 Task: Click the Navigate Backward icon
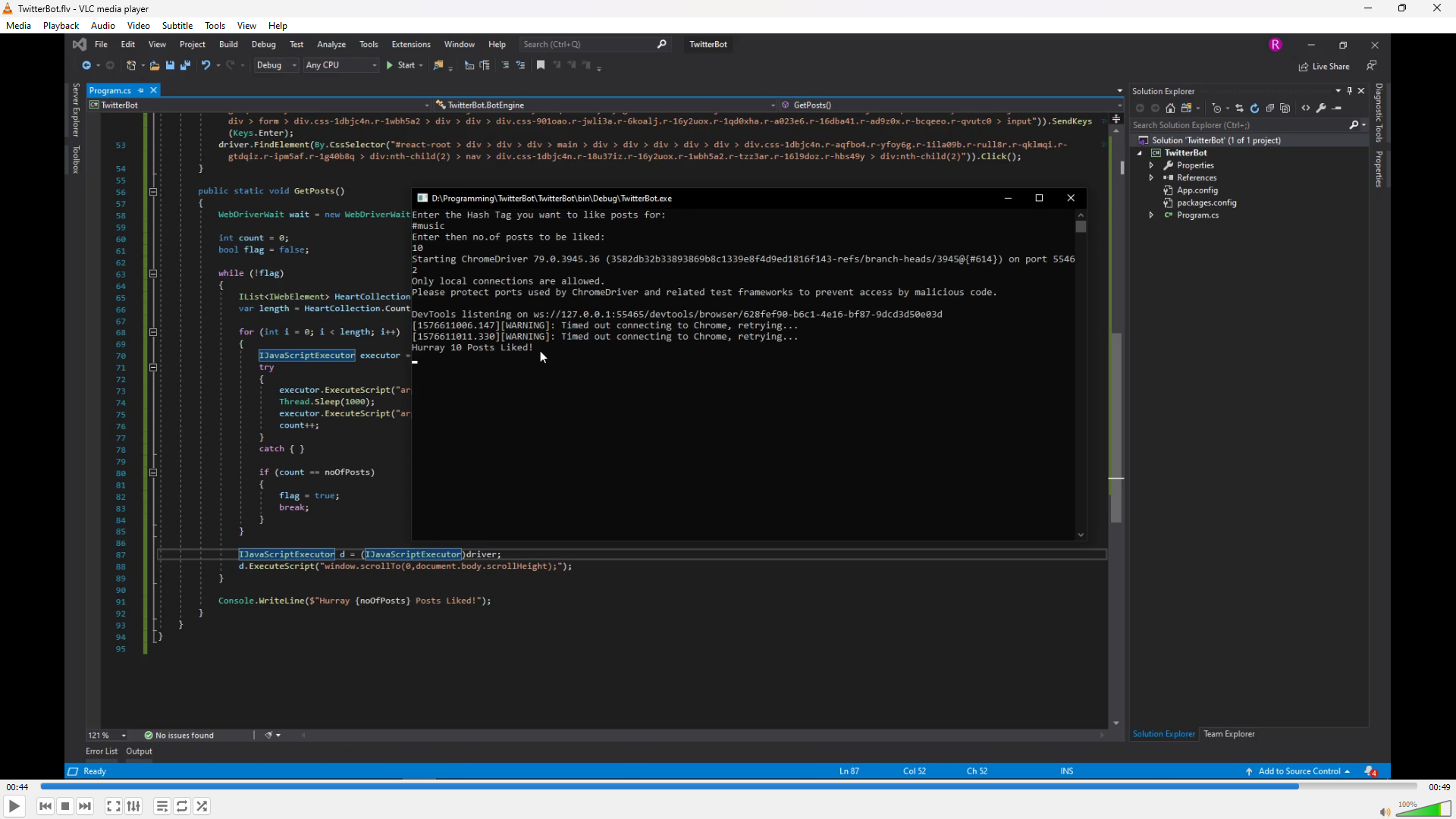86,65
